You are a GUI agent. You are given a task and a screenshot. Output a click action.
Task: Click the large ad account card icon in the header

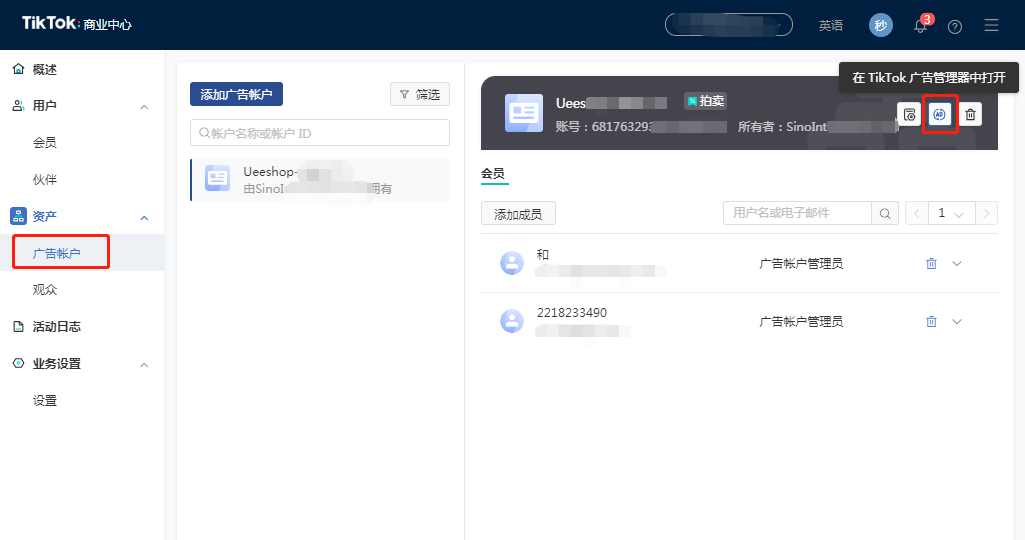pyautogui.click(x=524, y=113)
